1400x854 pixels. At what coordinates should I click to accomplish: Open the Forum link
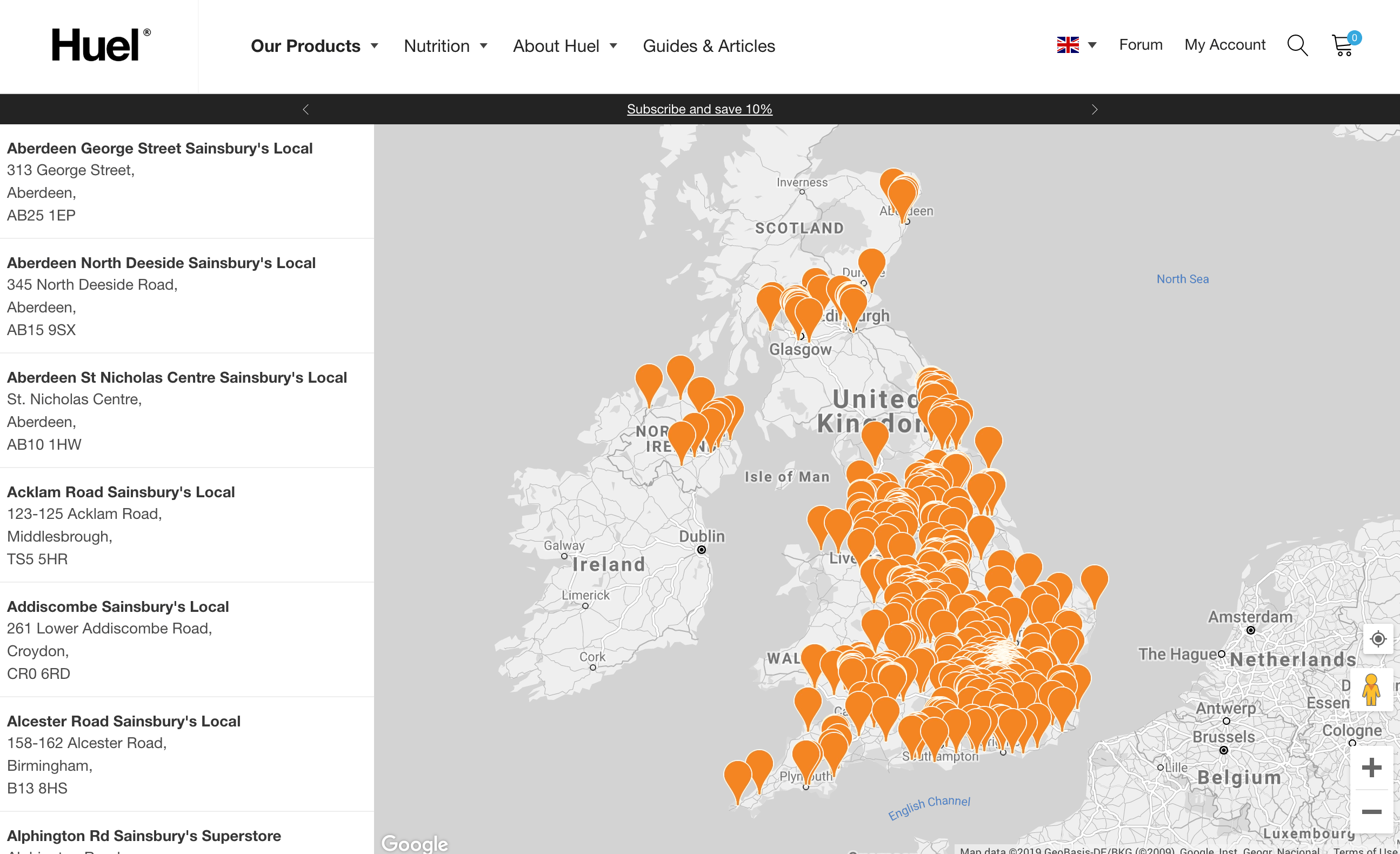point(1141,45)
